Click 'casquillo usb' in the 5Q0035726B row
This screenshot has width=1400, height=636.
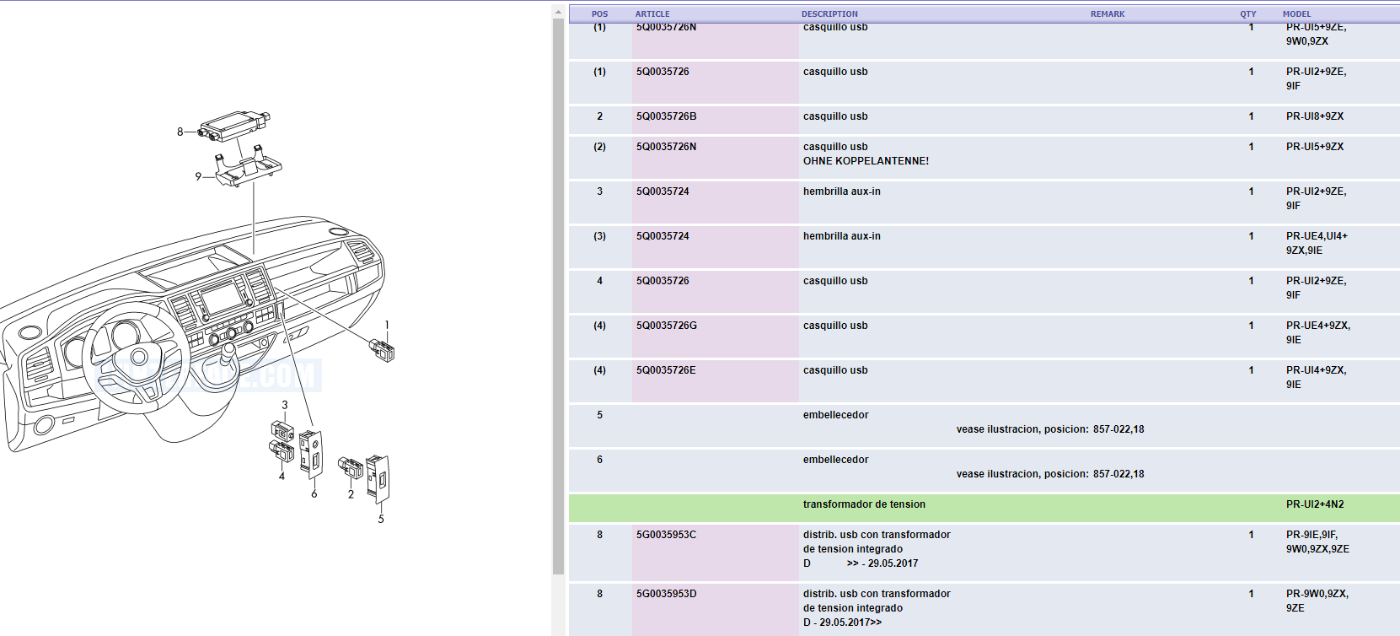coord(835,116)
